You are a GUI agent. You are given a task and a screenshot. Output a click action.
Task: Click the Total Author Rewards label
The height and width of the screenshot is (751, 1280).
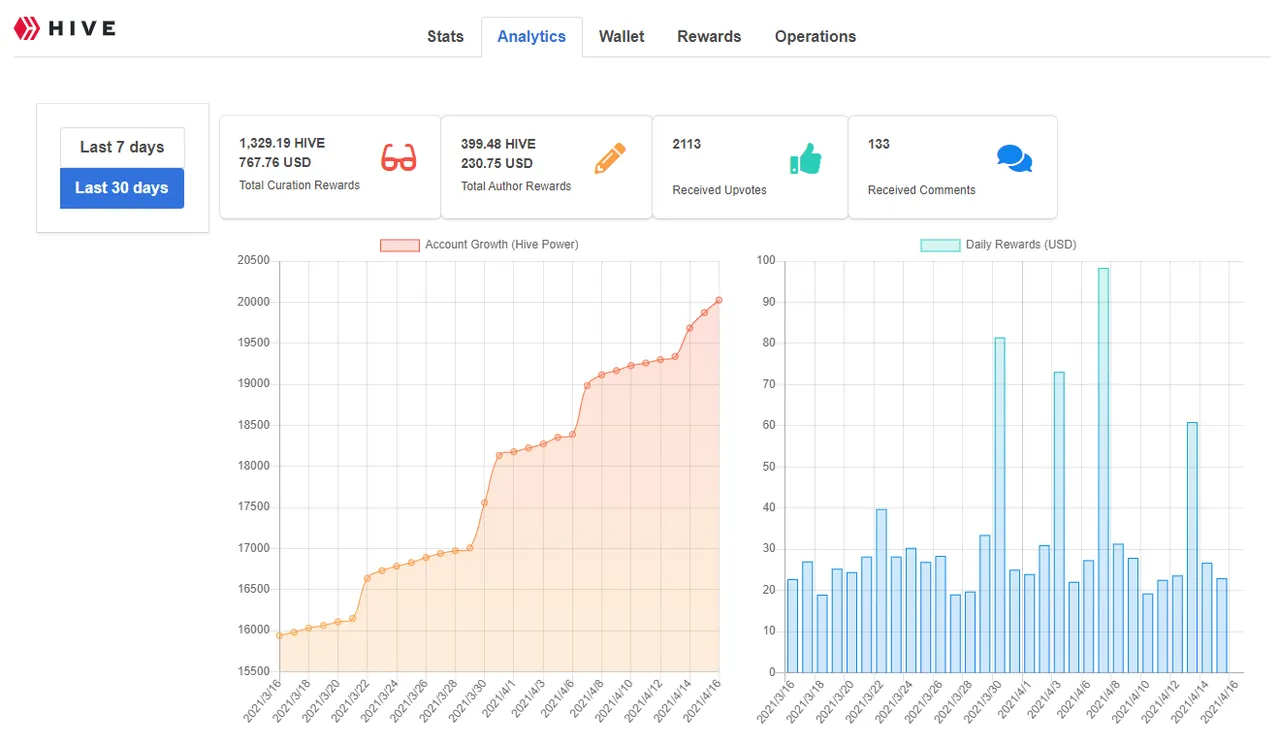tap(516, 186)
